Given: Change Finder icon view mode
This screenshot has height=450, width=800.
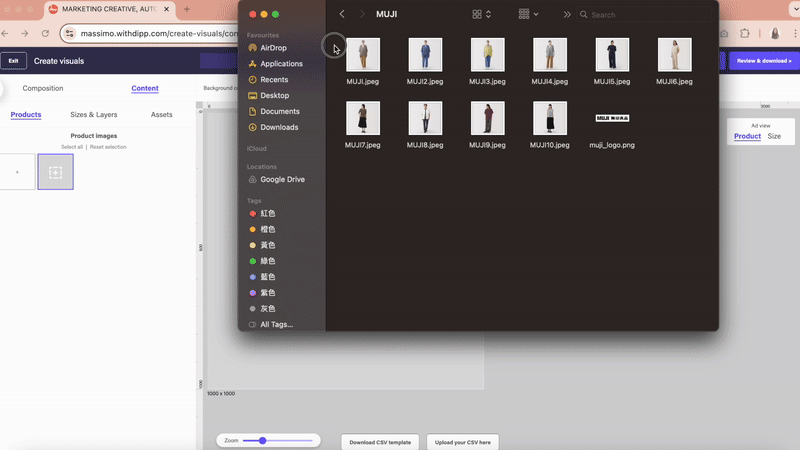Looking at the screenshot, I should point(482,14).
